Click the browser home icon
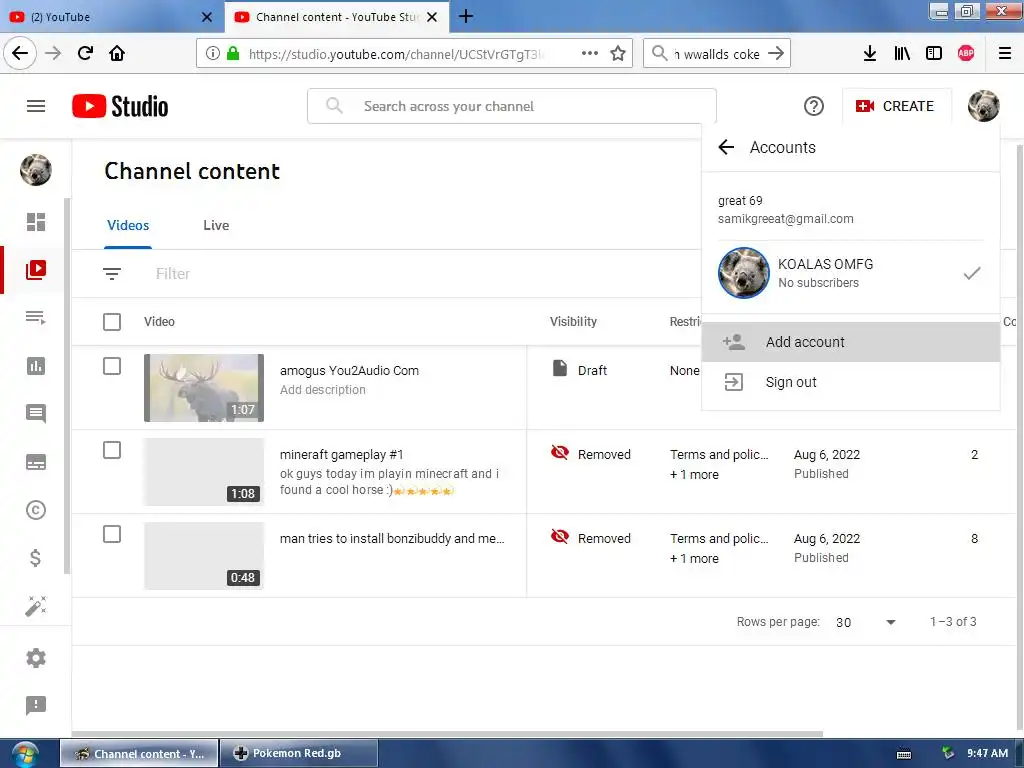This screenshot has height=768, width=1024. tap(117, 53)
